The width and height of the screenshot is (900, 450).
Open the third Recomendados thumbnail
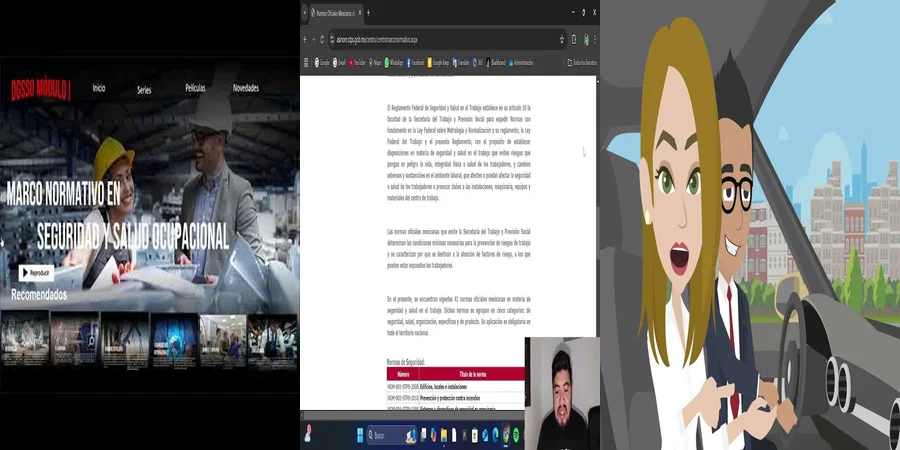point(125,340)
